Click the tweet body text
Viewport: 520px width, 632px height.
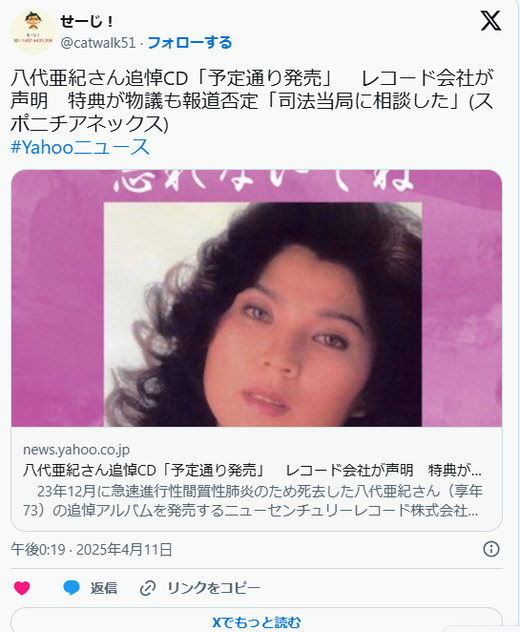pos(252,101)
